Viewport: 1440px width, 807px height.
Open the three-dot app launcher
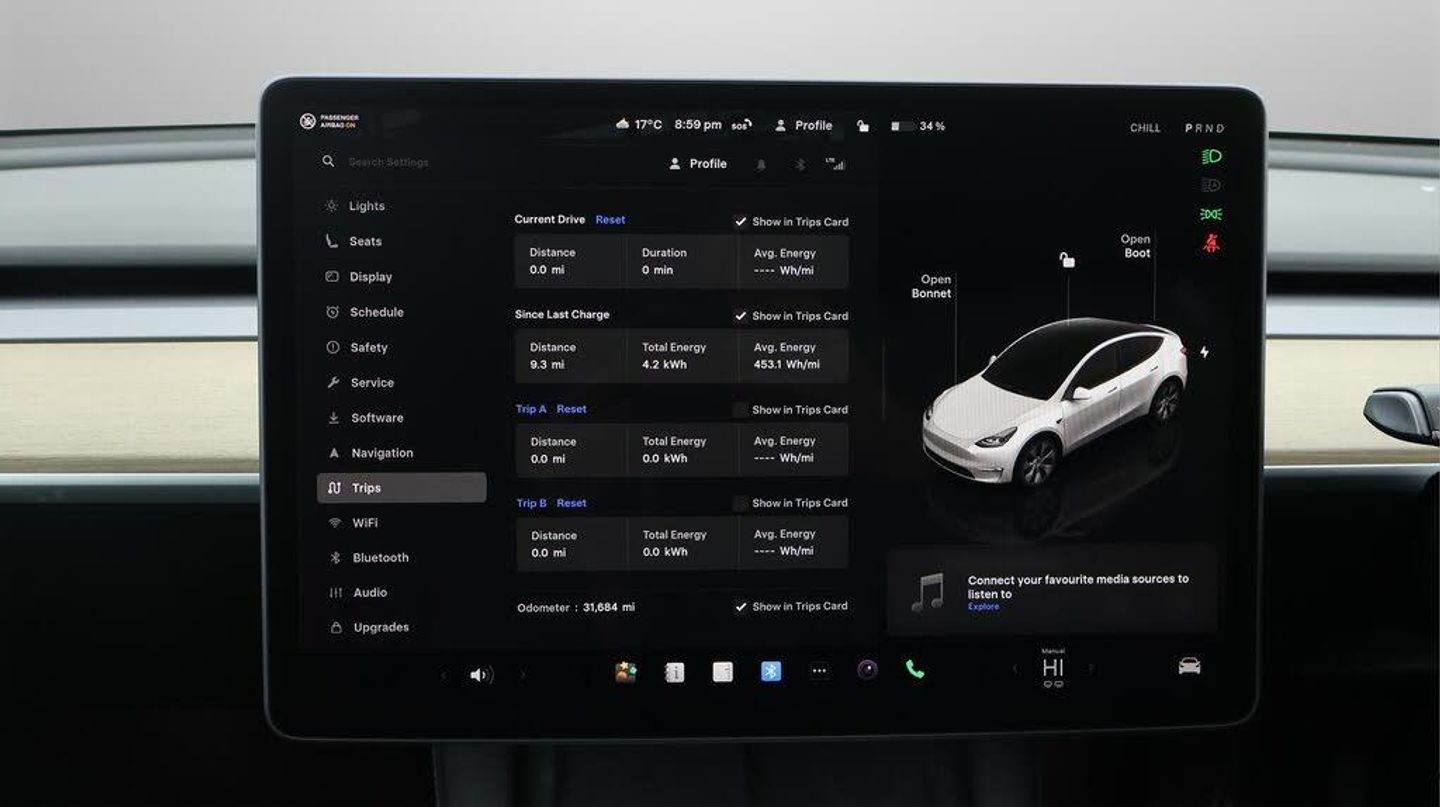tap(819, 671)
